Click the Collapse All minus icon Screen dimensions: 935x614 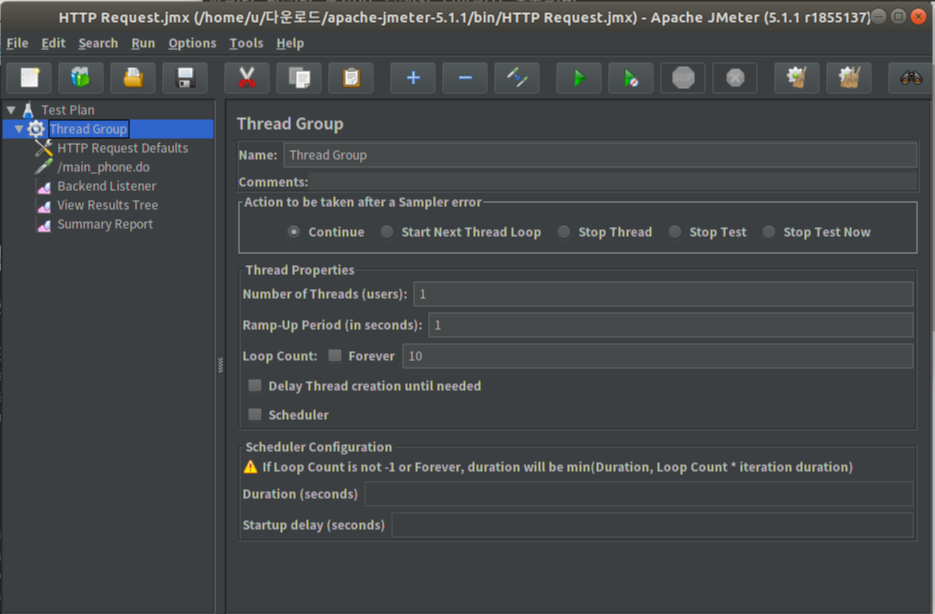(465, 78)
